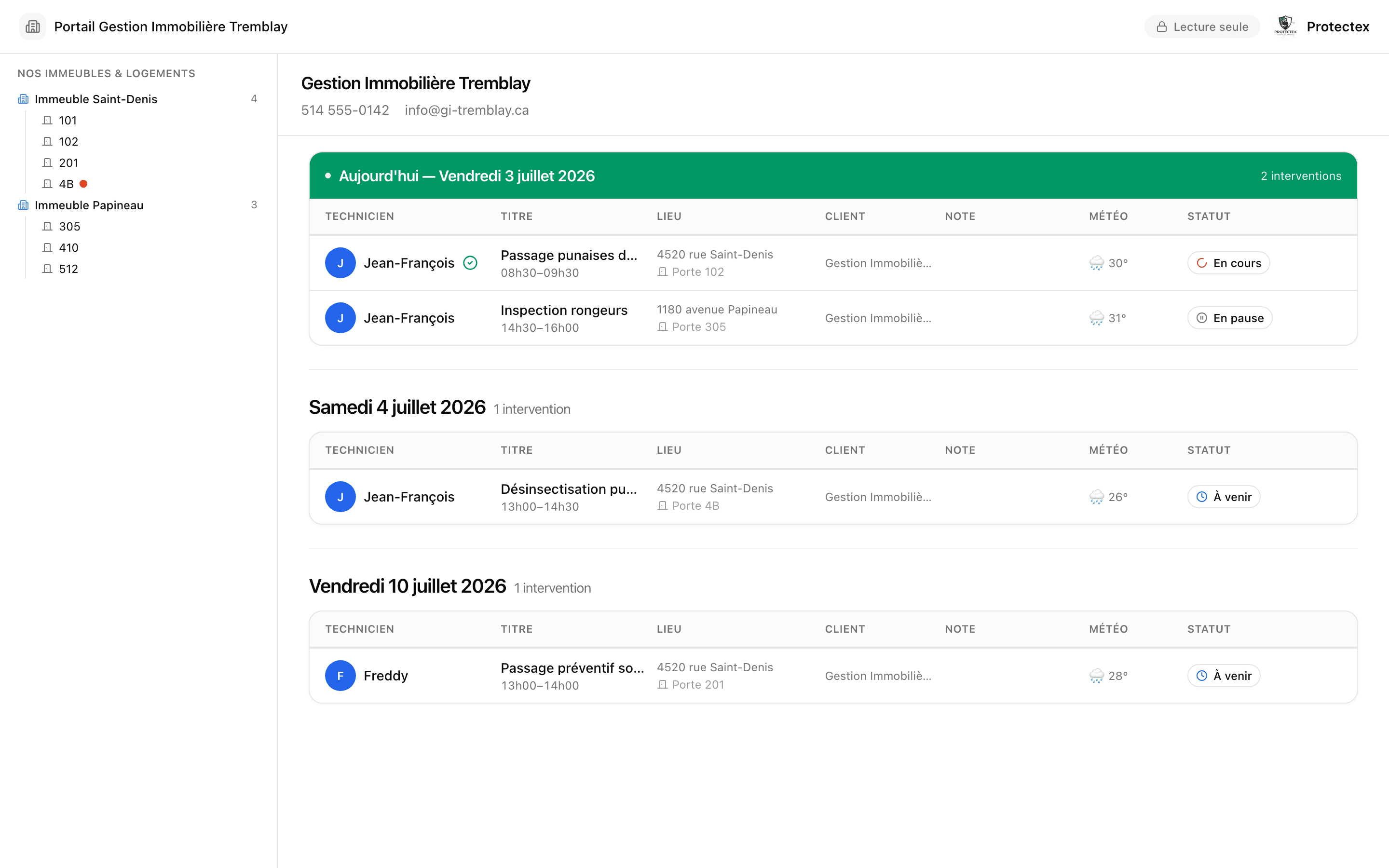Click the Portail Gestion Immobilière Tremblay title
1389x868 pixels.
pyautogui.click(x=170, y=27)
